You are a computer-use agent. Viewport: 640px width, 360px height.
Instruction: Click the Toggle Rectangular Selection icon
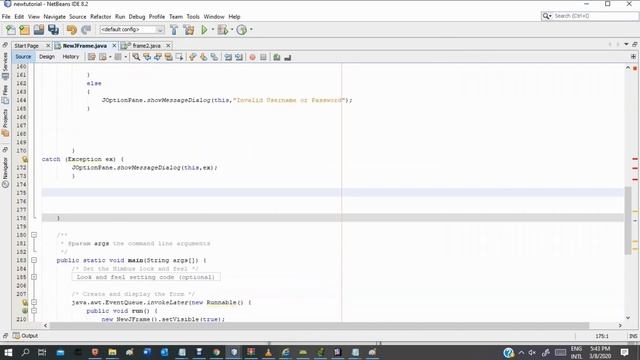coord(179,57)
